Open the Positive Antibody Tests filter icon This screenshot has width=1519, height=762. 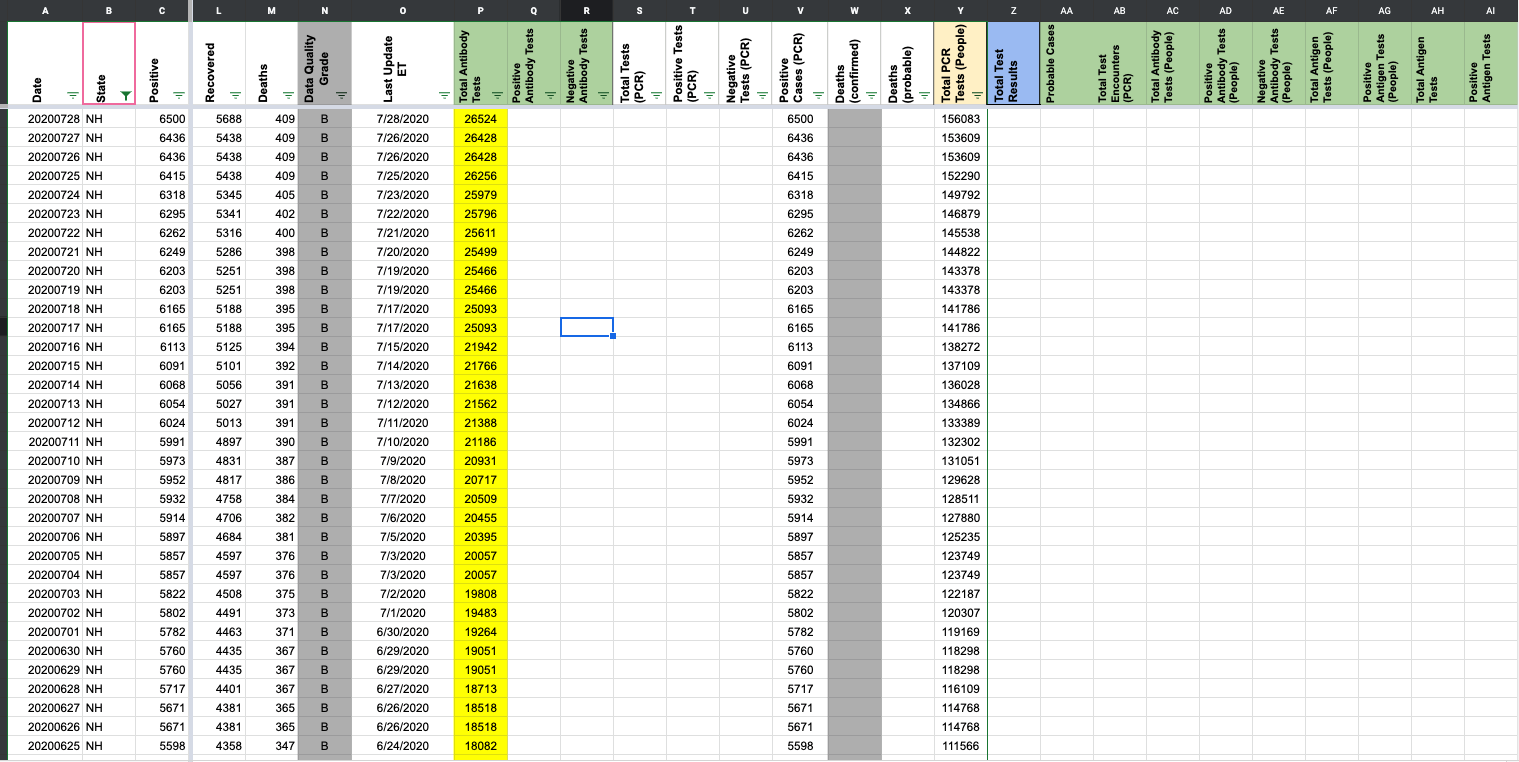550,95
